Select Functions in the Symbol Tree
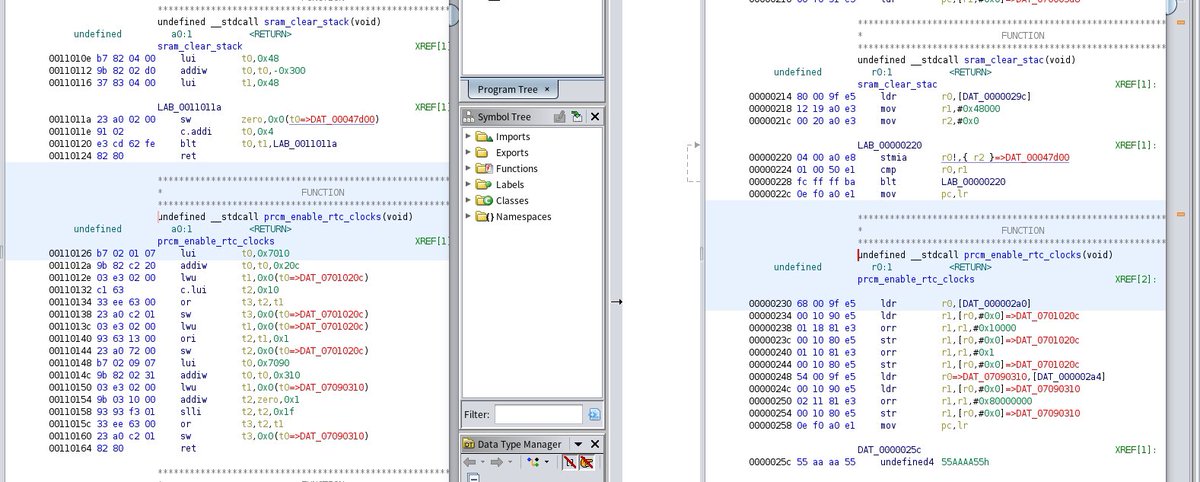 point(517,169)
